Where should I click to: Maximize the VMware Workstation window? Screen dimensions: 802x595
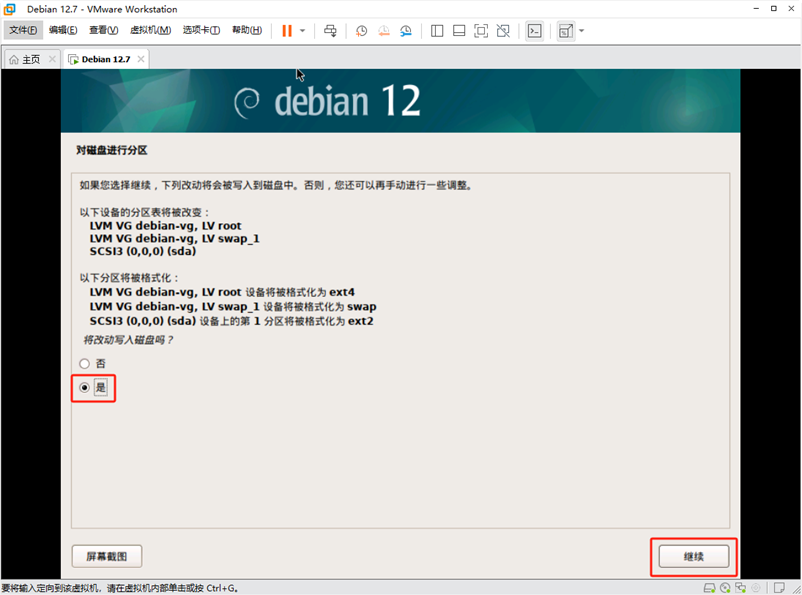click(x=773, y=9)
